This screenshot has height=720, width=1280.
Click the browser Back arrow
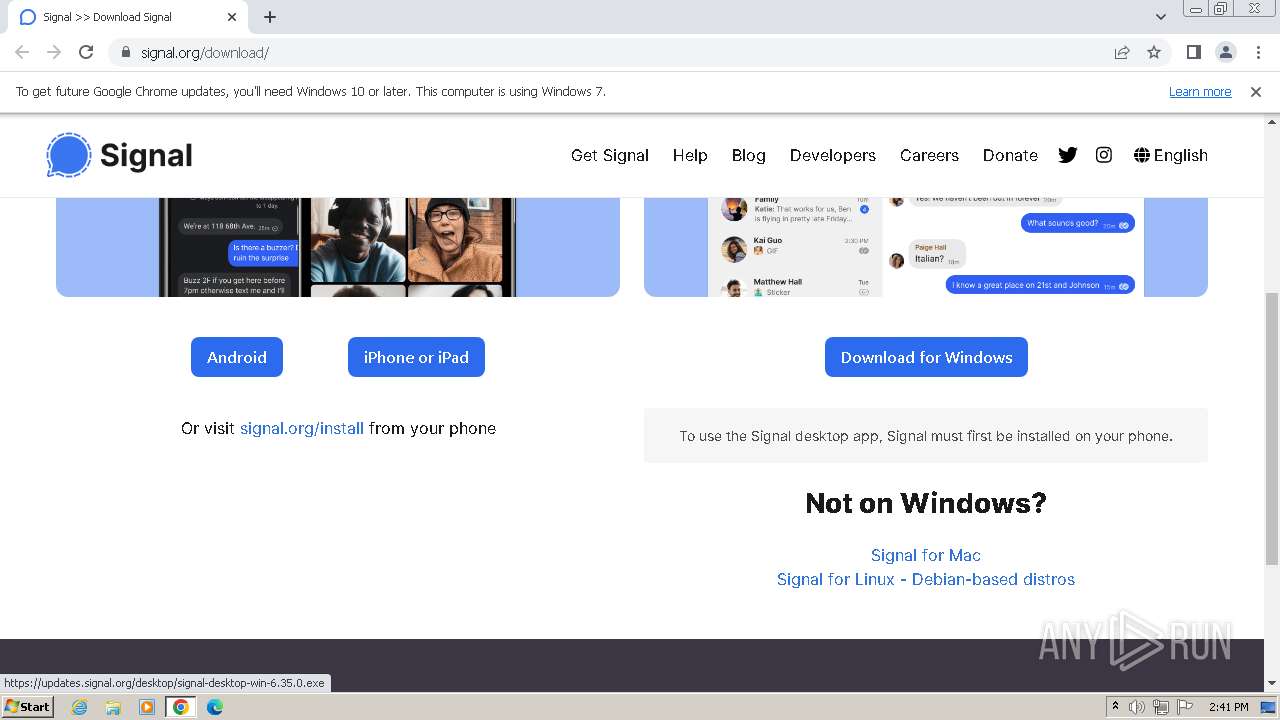click(x=22, y=52)
